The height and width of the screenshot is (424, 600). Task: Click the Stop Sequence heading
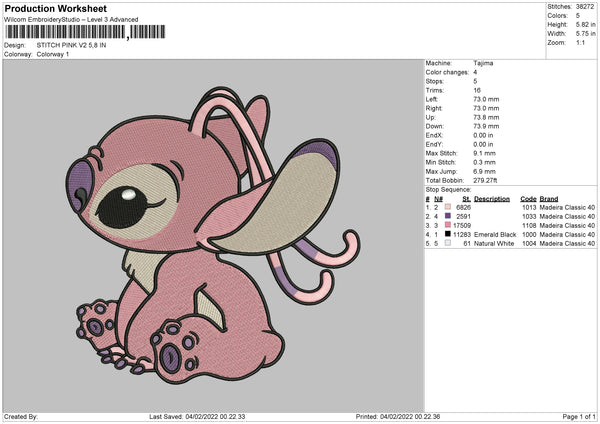tap(448, 189)
